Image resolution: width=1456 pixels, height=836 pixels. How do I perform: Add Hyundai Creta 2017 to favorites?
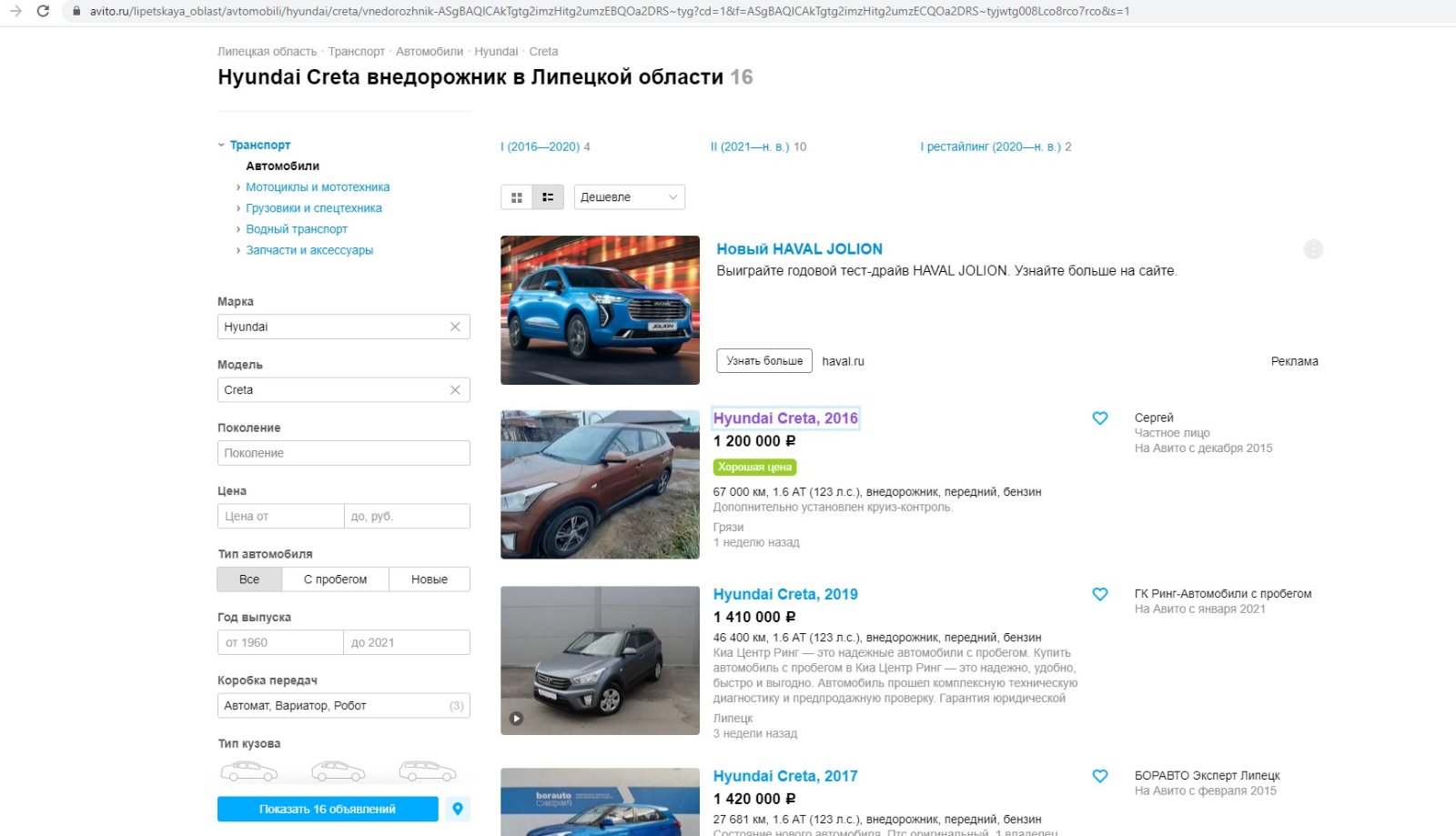pyautogui.click(x=1100, y=776)
